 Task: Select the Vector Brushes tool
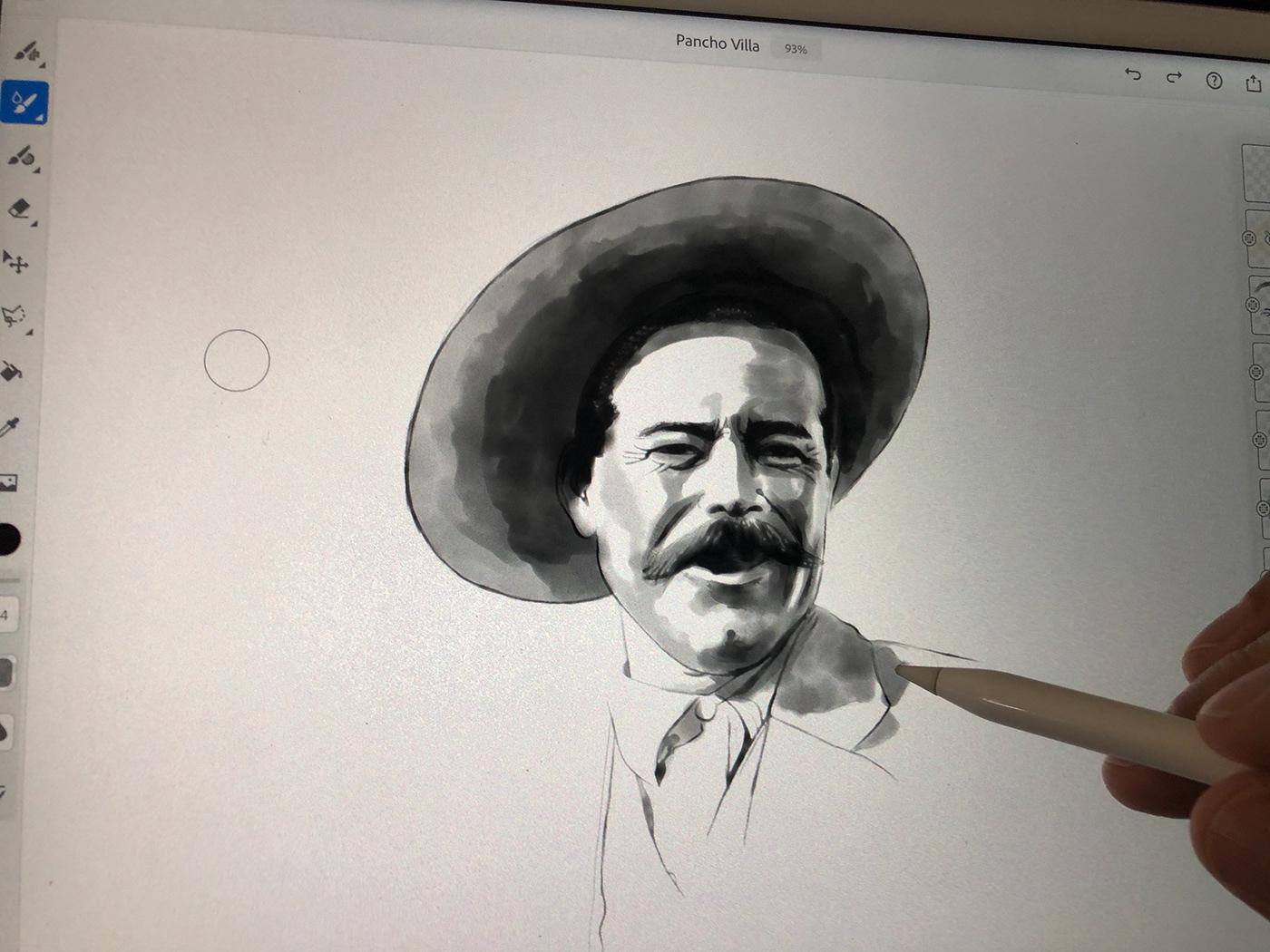pos(24,157)
